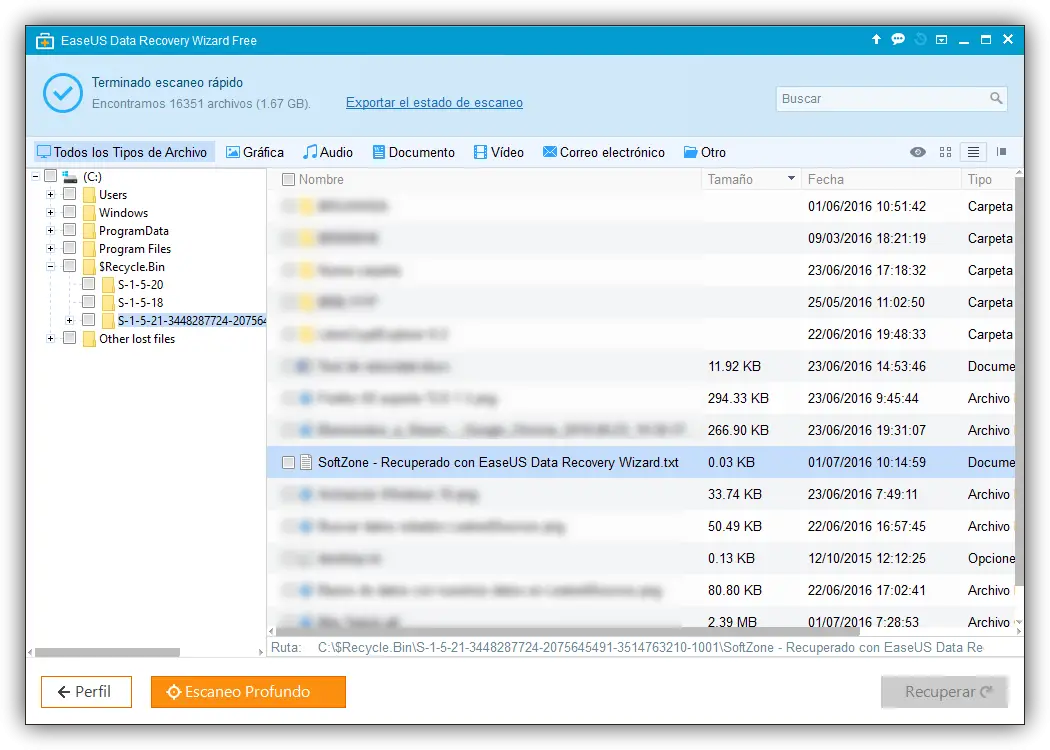The width and height of the screenshot is (1050, 750).
Task: Click the Users folder icon
Action: coord(89,195)
